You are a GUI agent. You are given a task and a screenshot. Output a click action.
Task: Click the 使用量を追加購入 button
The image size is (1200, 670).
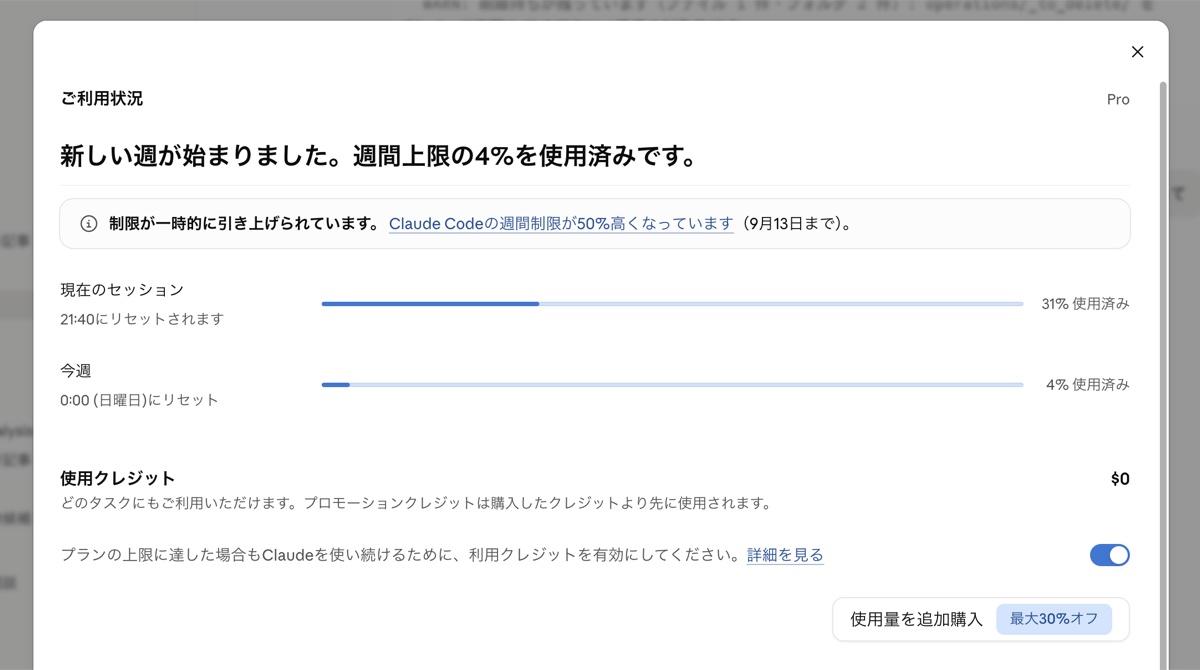981,619
